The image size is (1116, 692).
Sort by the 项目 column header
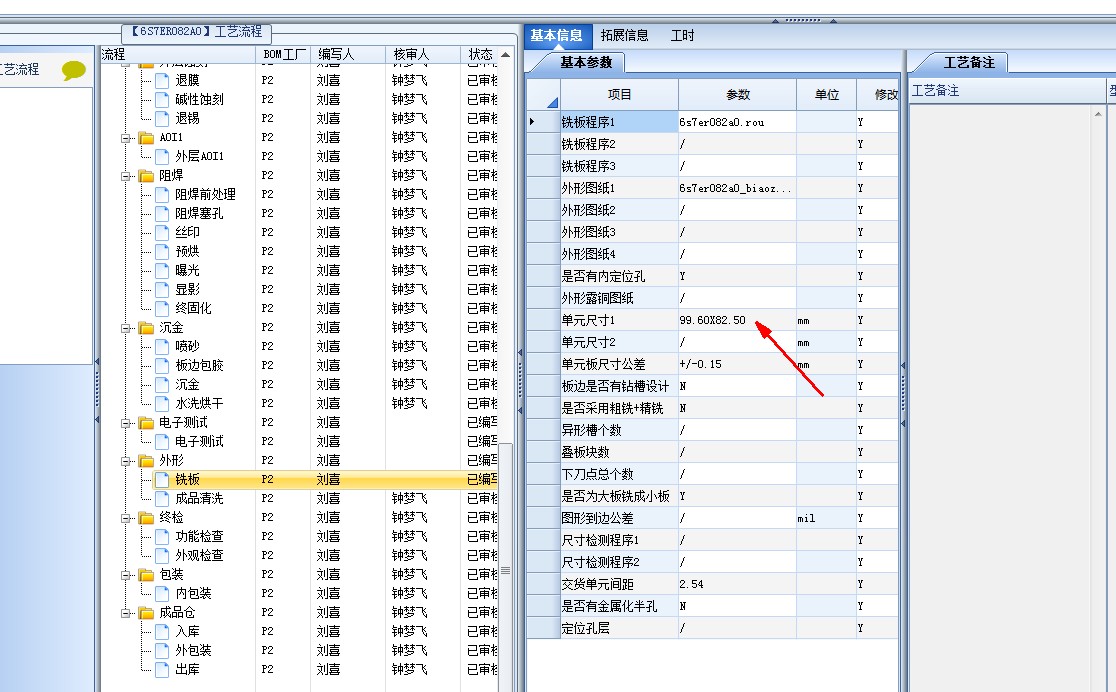619,95
